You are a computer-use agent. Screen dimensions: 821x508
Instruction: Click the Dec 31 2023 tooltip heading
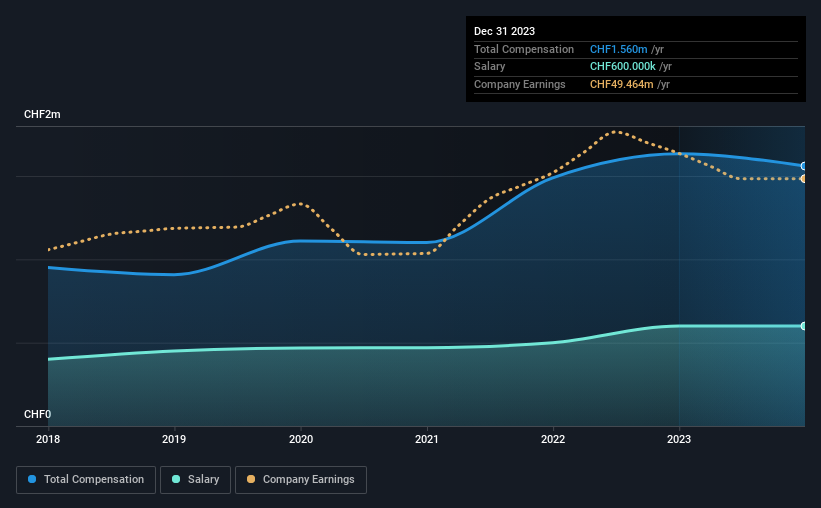click(504, 31)
